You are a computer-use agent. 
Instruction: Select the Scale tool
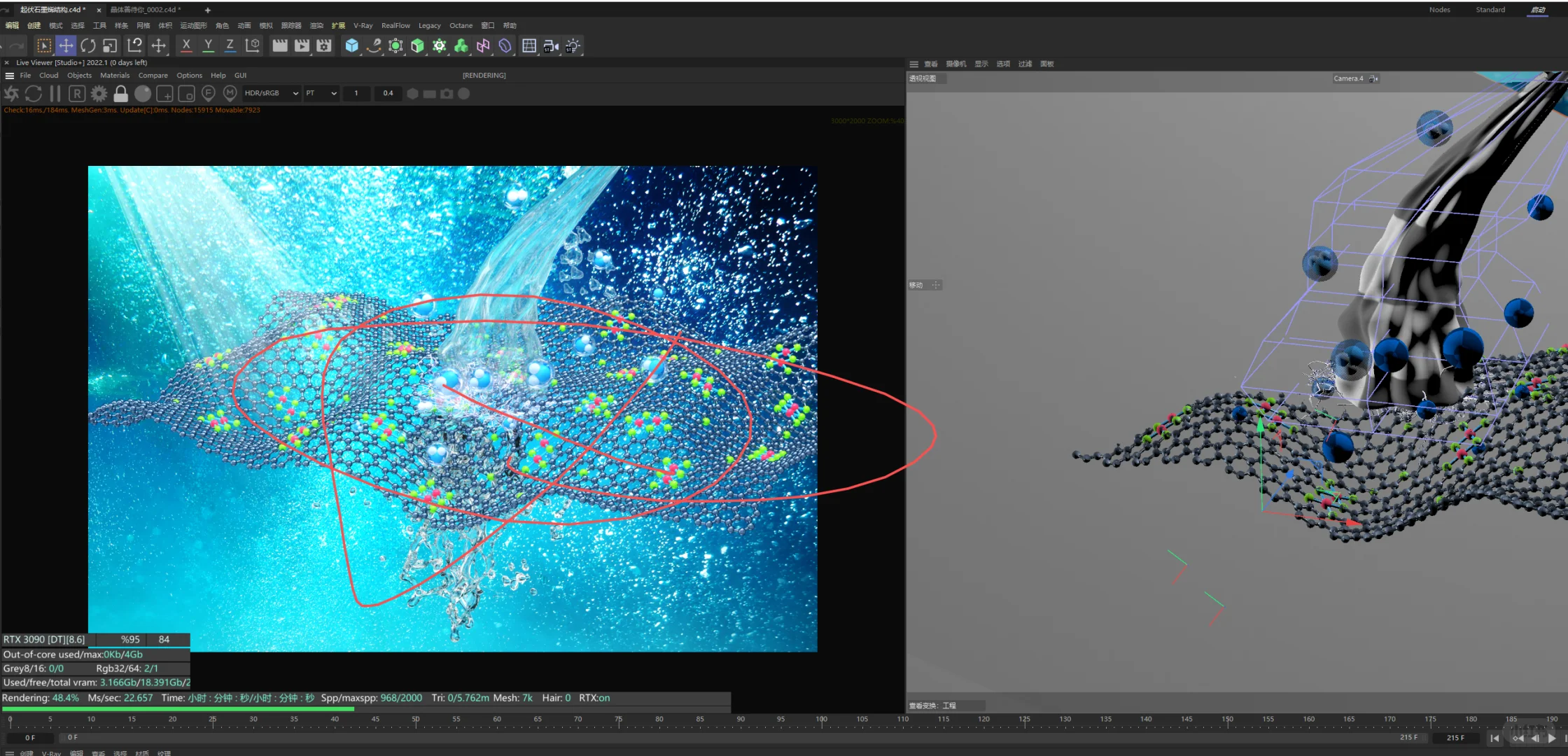[110, 45]
